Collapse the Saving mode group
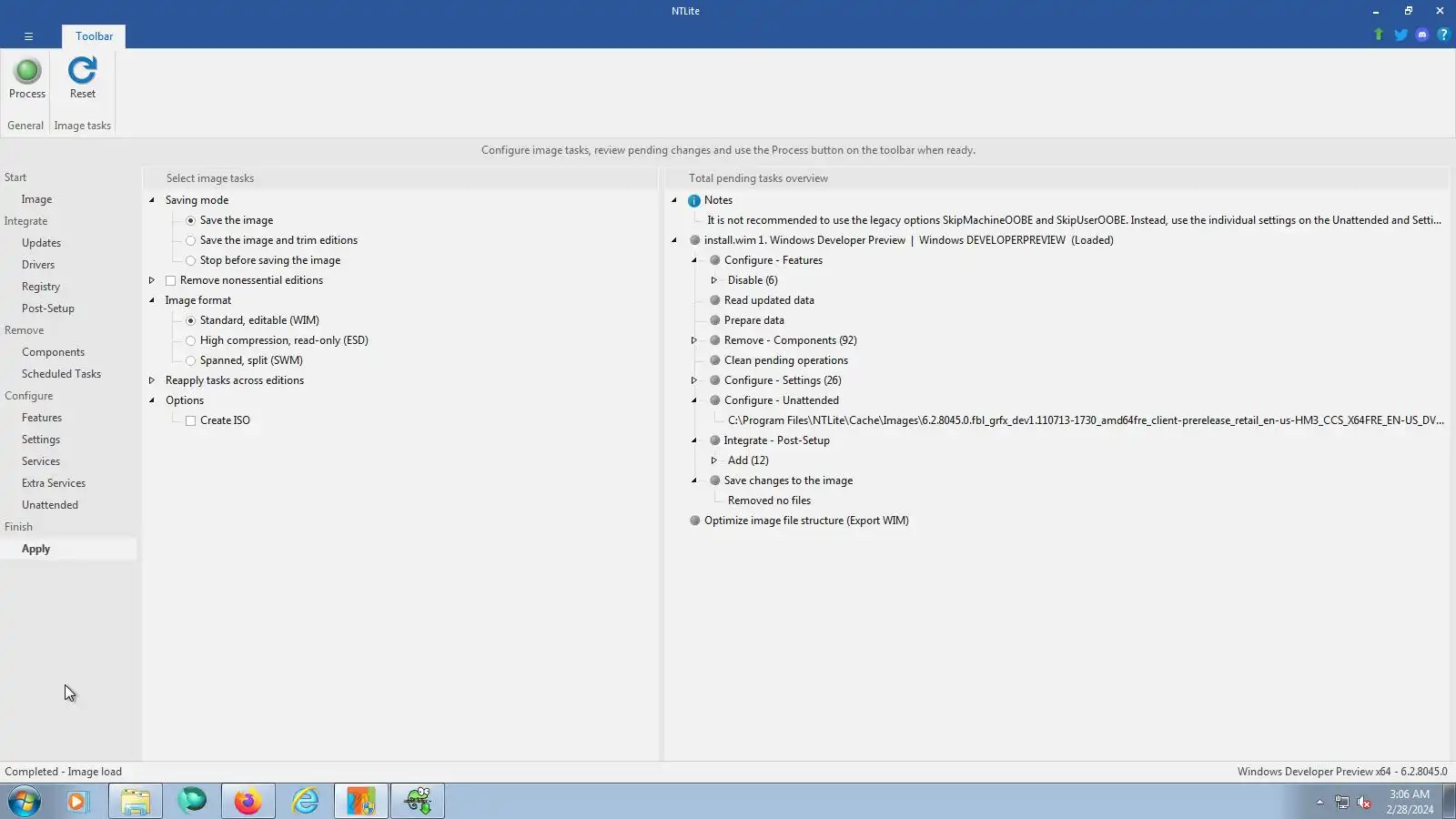Viewport: 1456px width, 819px height. [x=152, y=200]
